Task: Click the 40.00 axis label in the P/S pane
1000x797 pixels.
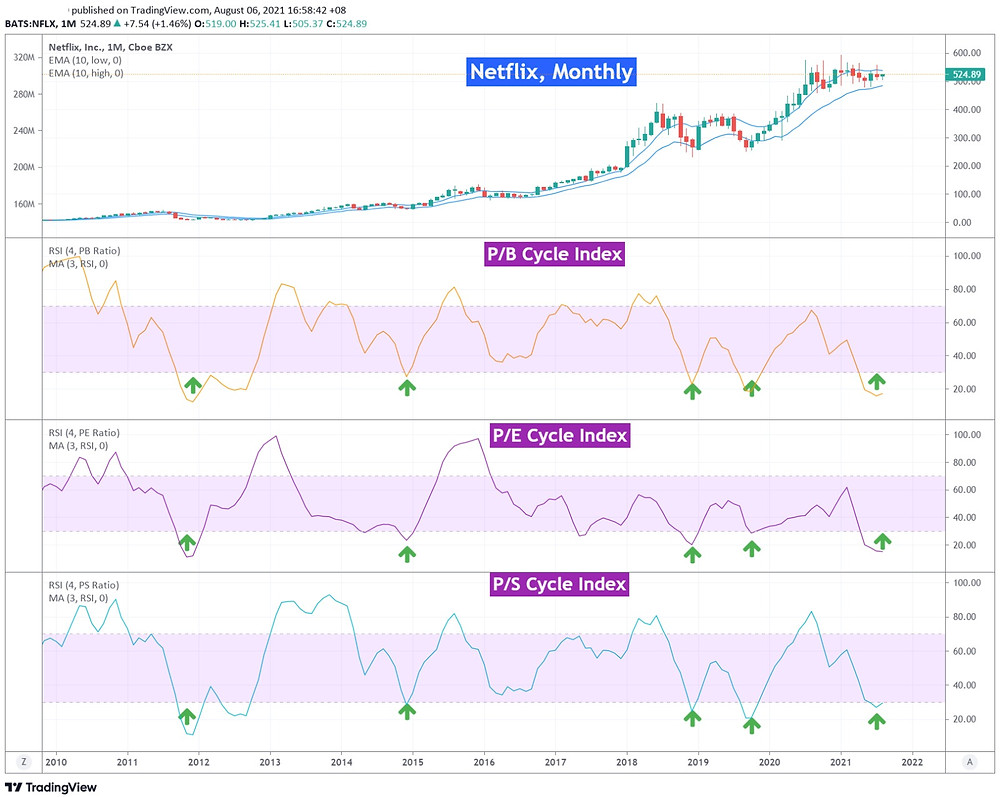Action: point(964,685)
